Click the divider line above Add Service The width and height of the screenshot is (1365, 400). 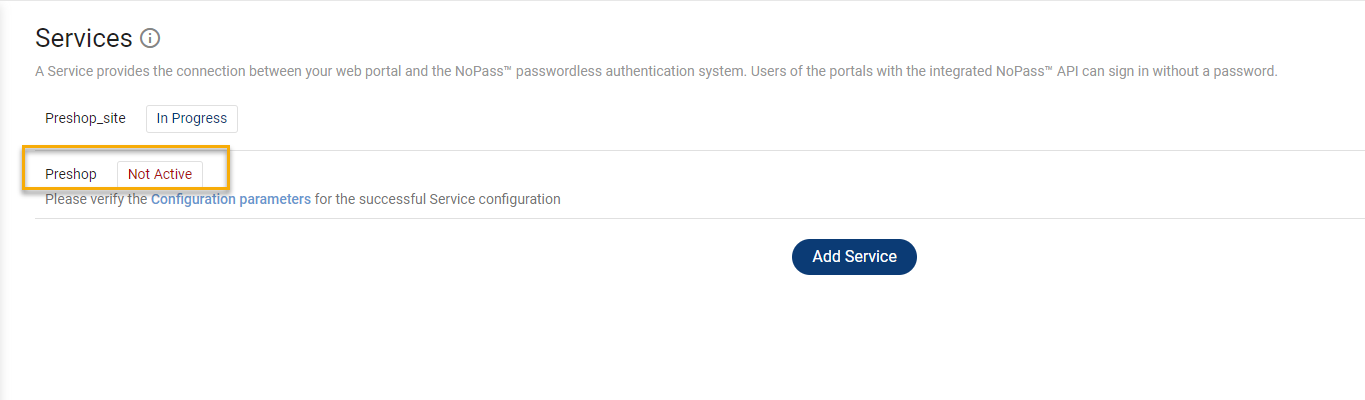(x=700, y=218)
